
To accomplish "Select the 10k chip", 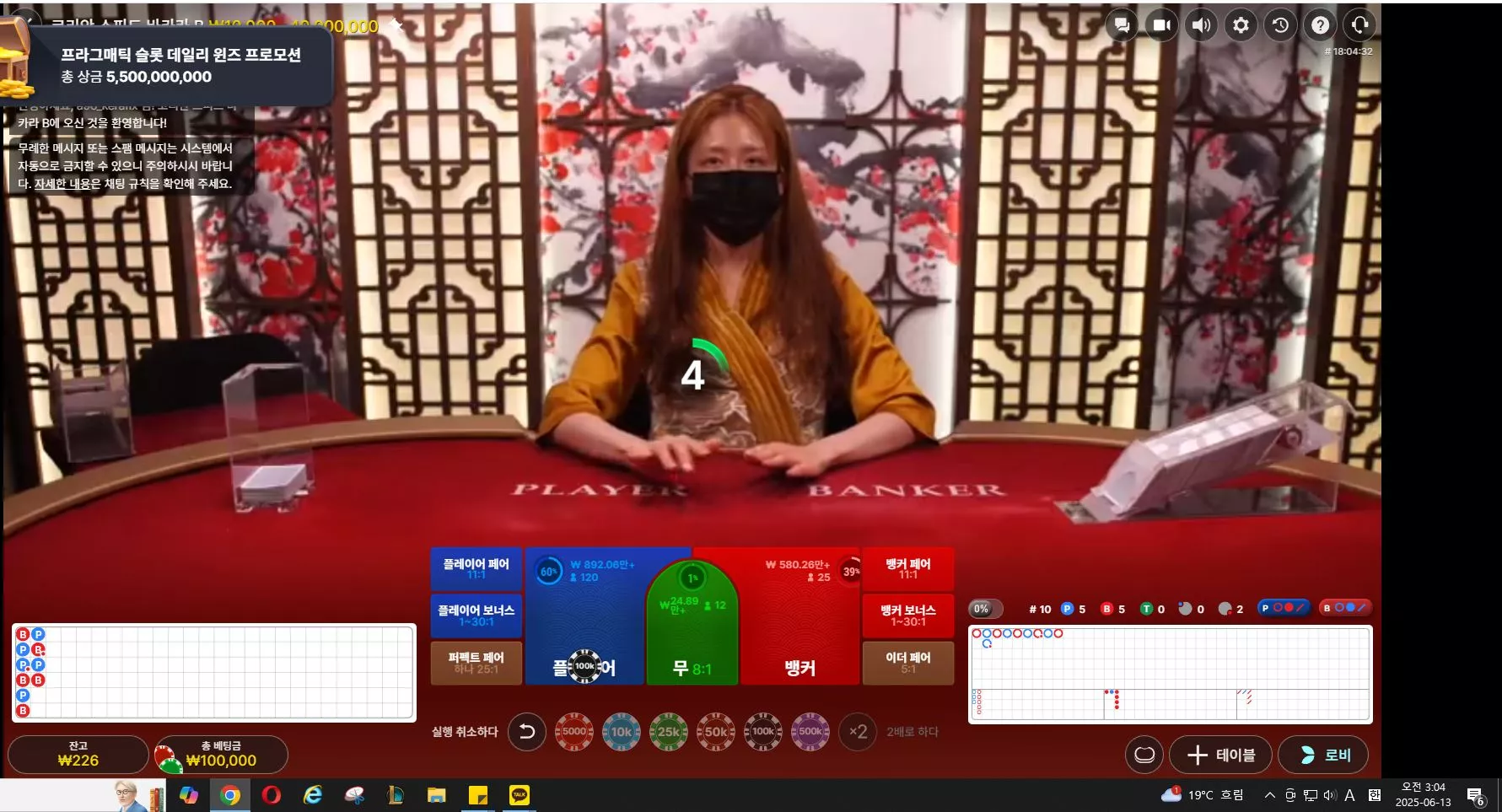I will click(622, 732).
